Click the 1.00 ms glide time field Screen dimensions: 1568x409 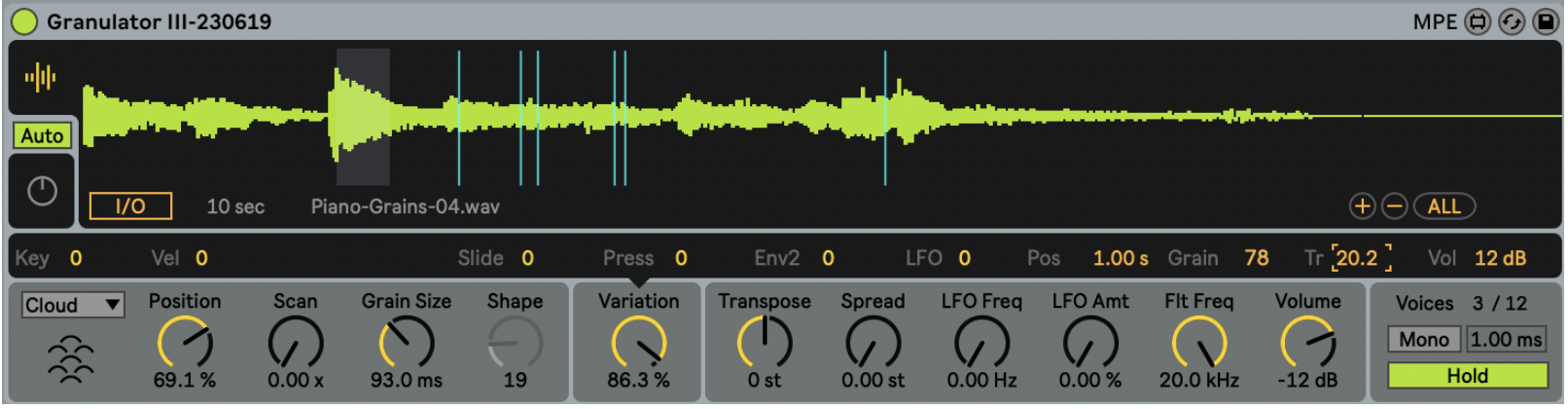pyautogui.click(x=1505, y=339)
